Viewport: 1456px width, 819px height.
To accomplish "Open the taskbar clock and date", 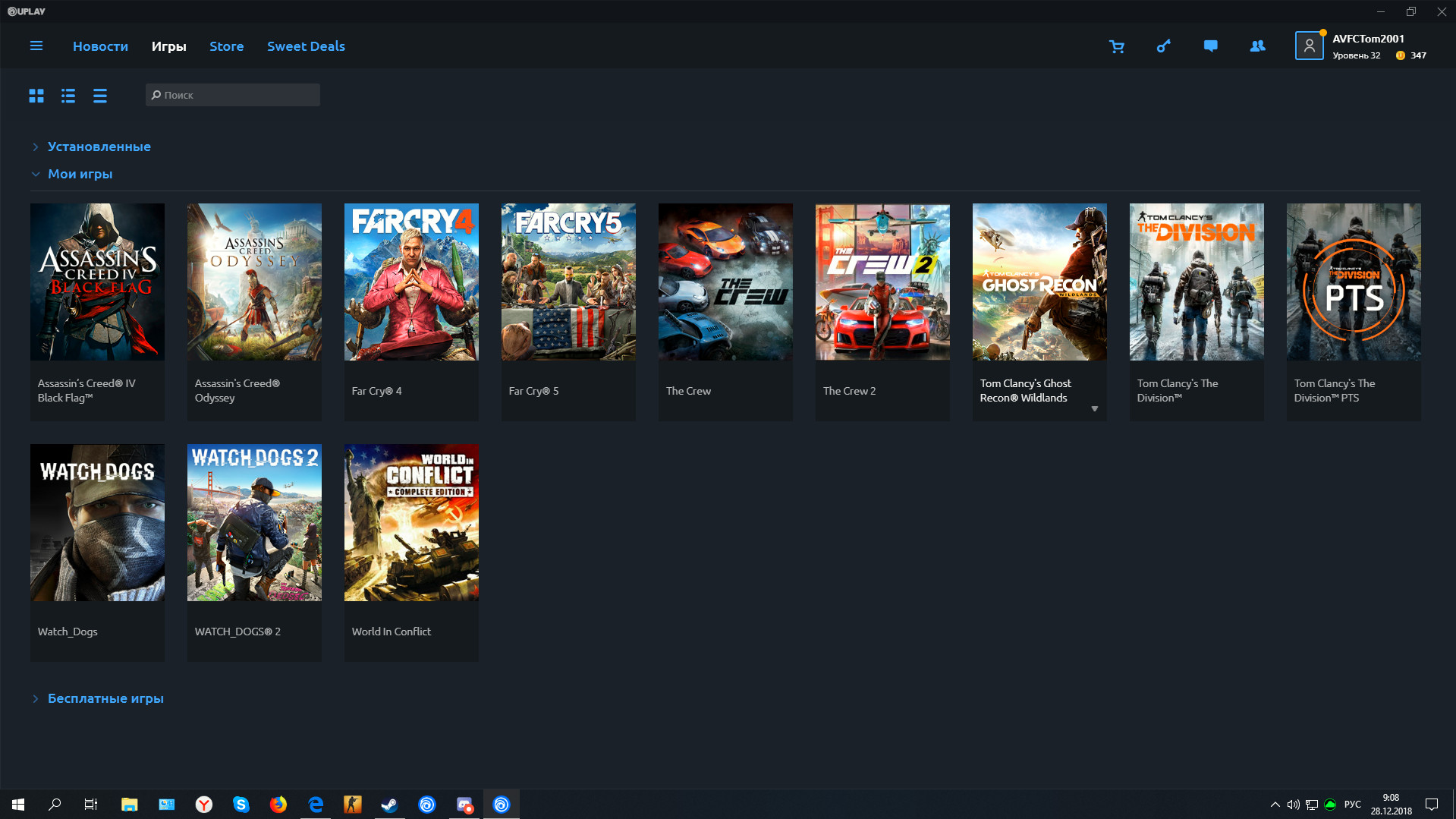I will click(x=1391, y=805).
